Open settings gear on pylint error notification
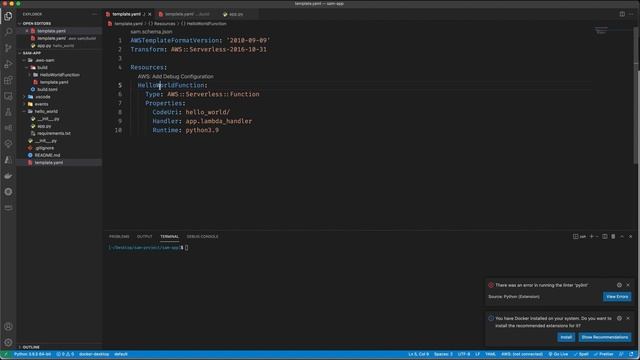640x360 pixels. pyautogui.click(x=619, y=285)
